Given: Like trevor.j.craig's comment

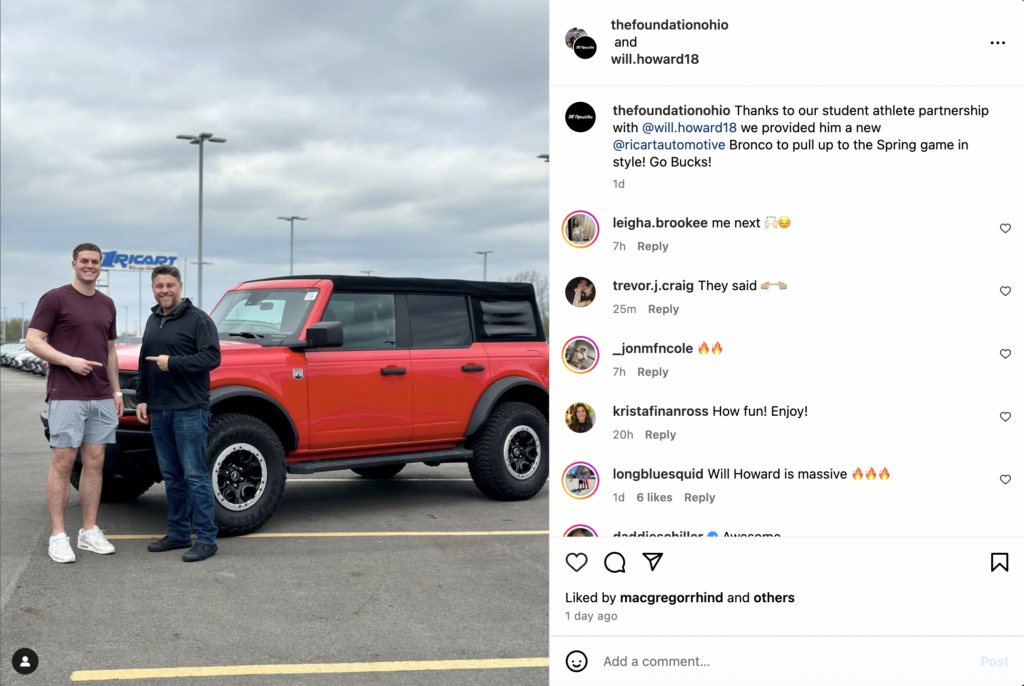Looking at the screenshot, I should [x=1005, y=291].
